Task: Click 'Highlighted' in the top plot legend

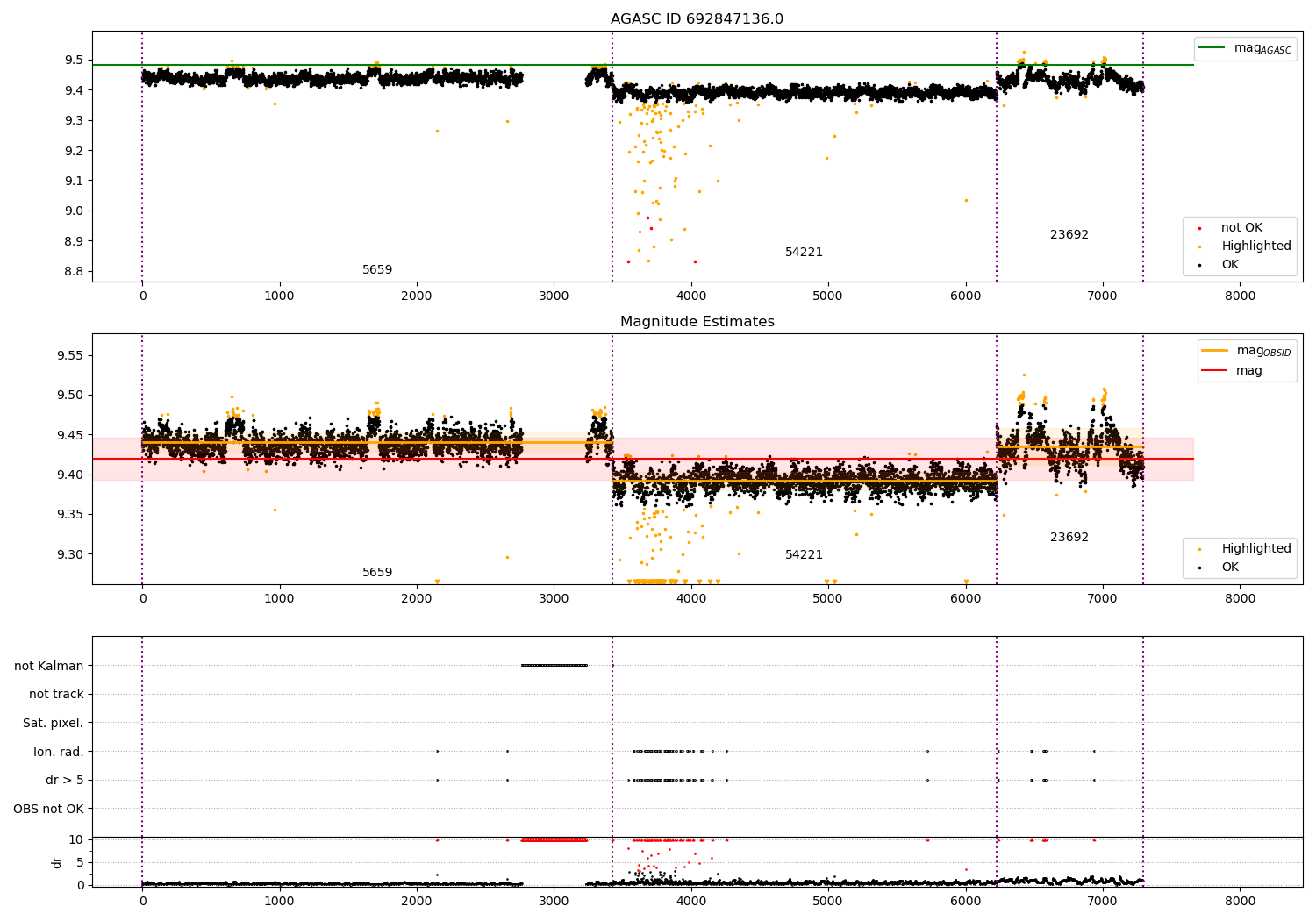Action: coord(1256,246)
